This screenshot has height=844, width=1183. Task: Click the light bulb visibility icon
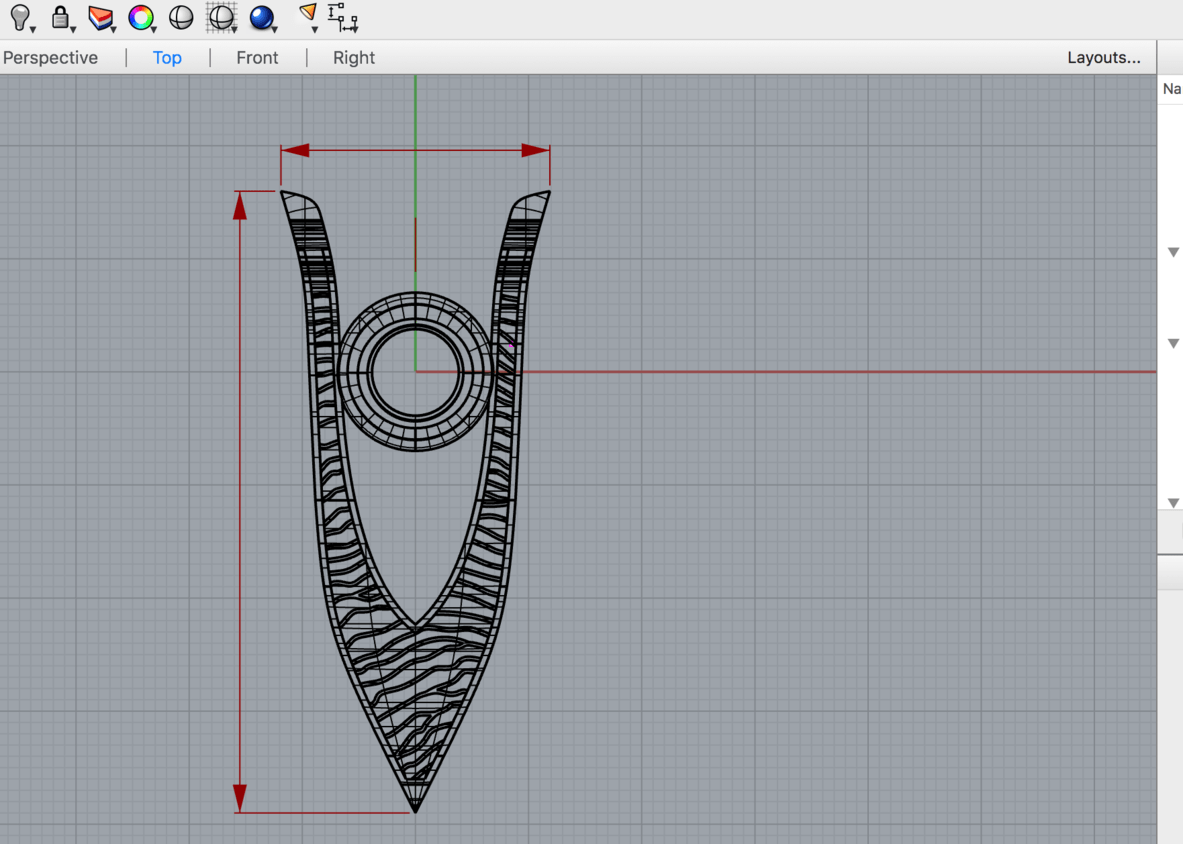coord(20,17)
